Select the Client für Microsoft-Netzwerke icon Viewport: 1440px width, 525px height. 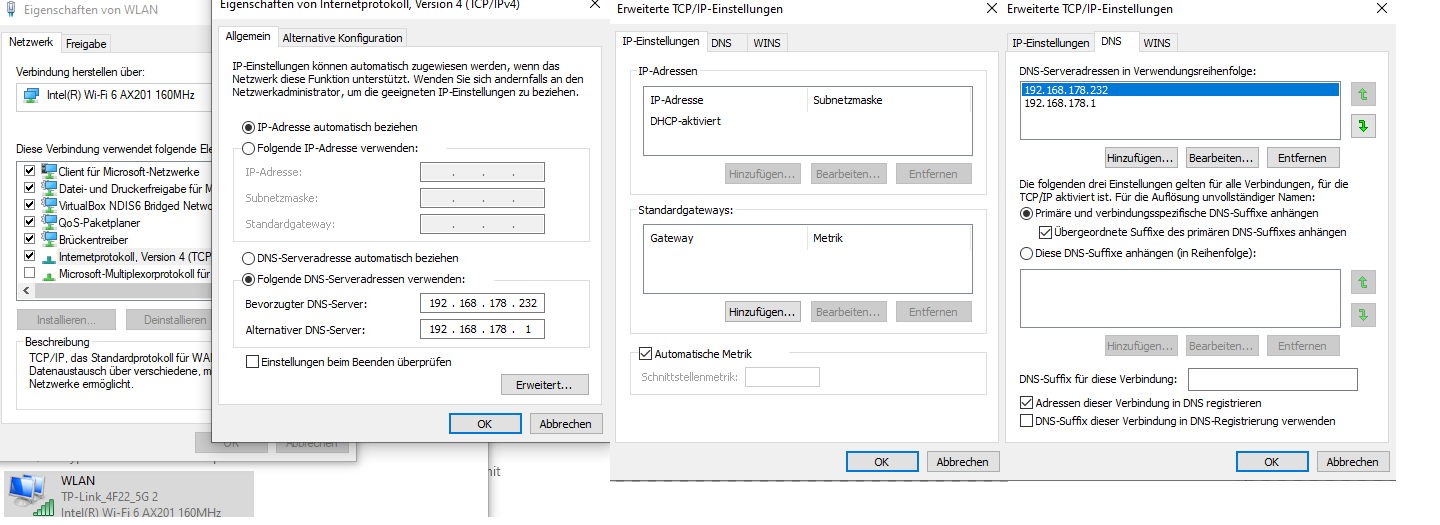(x=49, y=172)
